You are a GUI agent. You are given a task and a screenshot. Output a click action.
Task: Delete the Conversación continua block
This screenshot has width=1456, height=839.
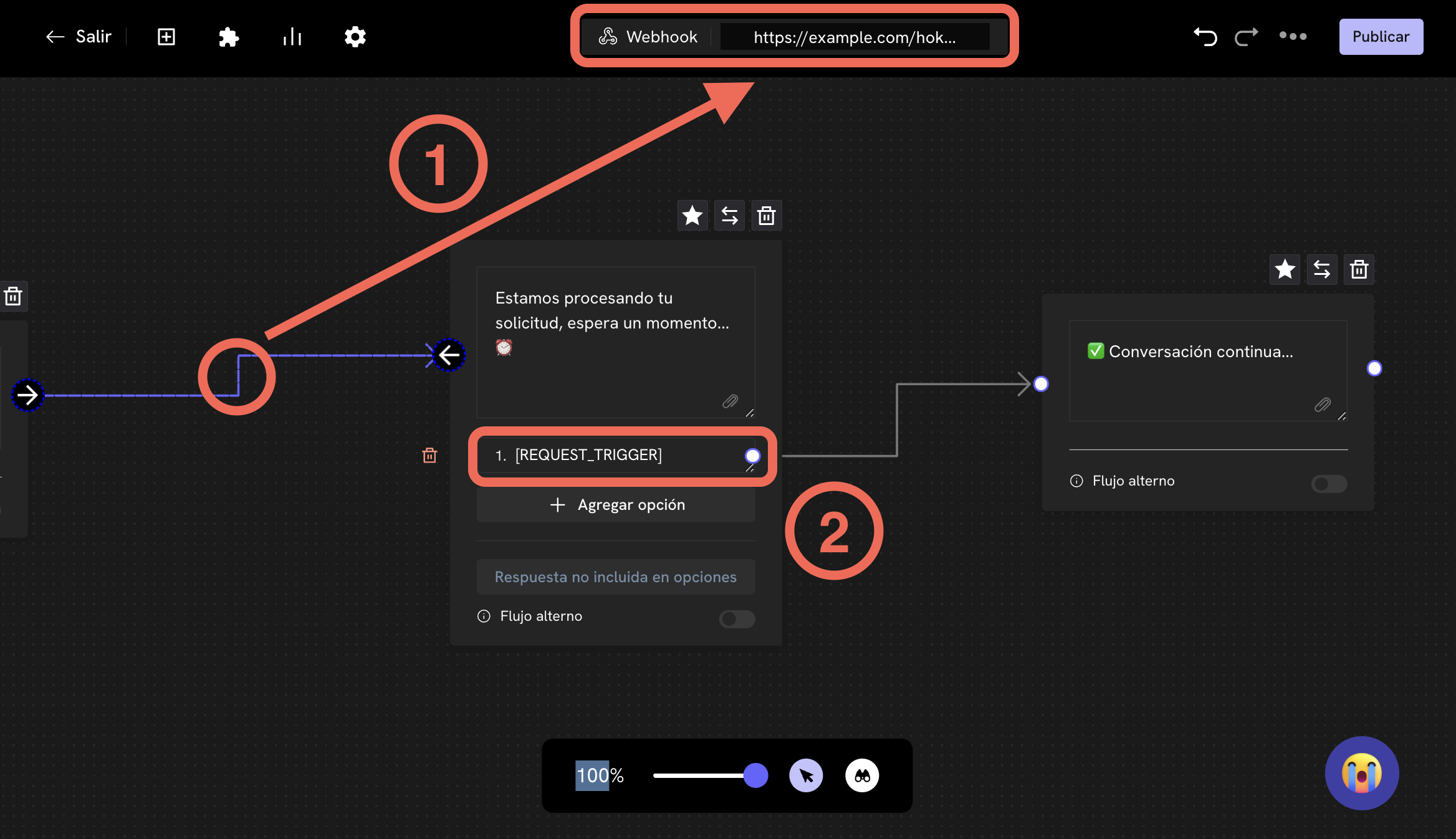pyautogui.click(x=1359, y=269)
